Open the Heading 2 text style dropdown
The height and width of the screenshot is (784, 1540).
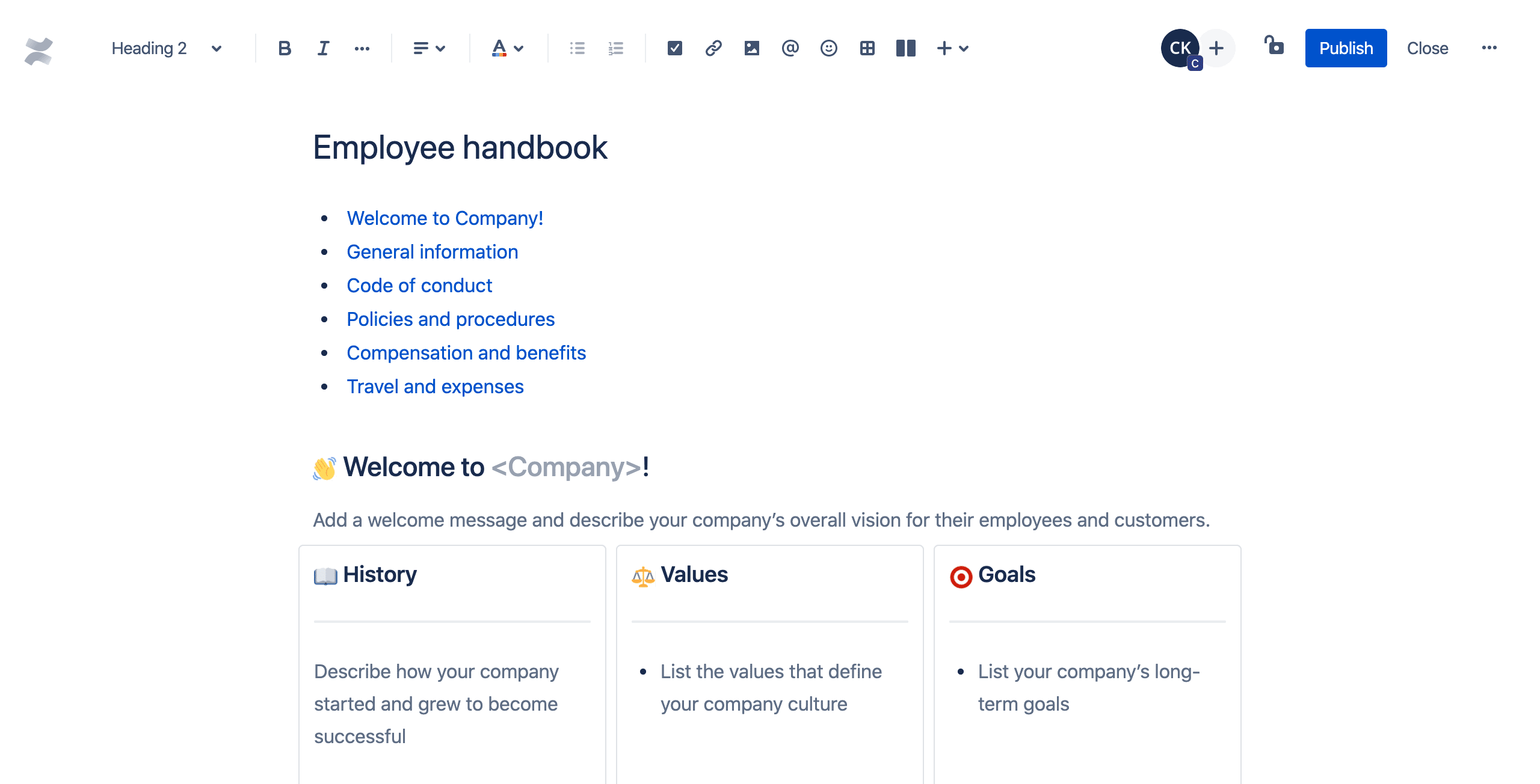point(164,48)
